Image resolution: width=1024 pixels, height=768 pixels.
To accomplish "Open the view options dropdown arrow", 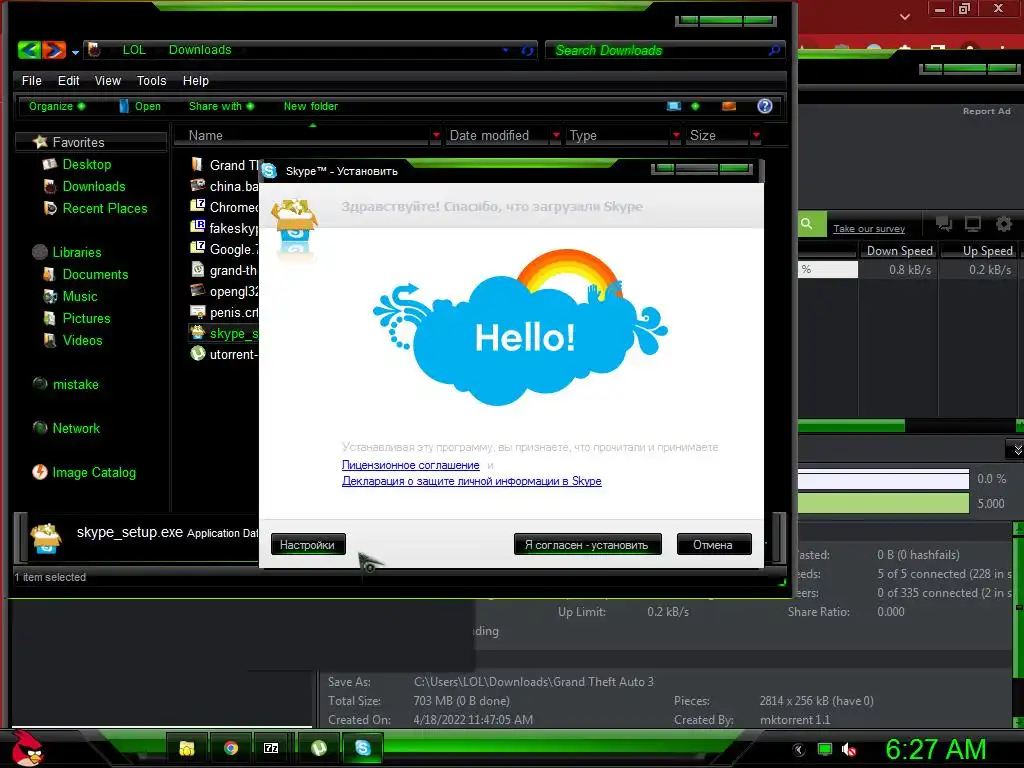I will [695, 106].
